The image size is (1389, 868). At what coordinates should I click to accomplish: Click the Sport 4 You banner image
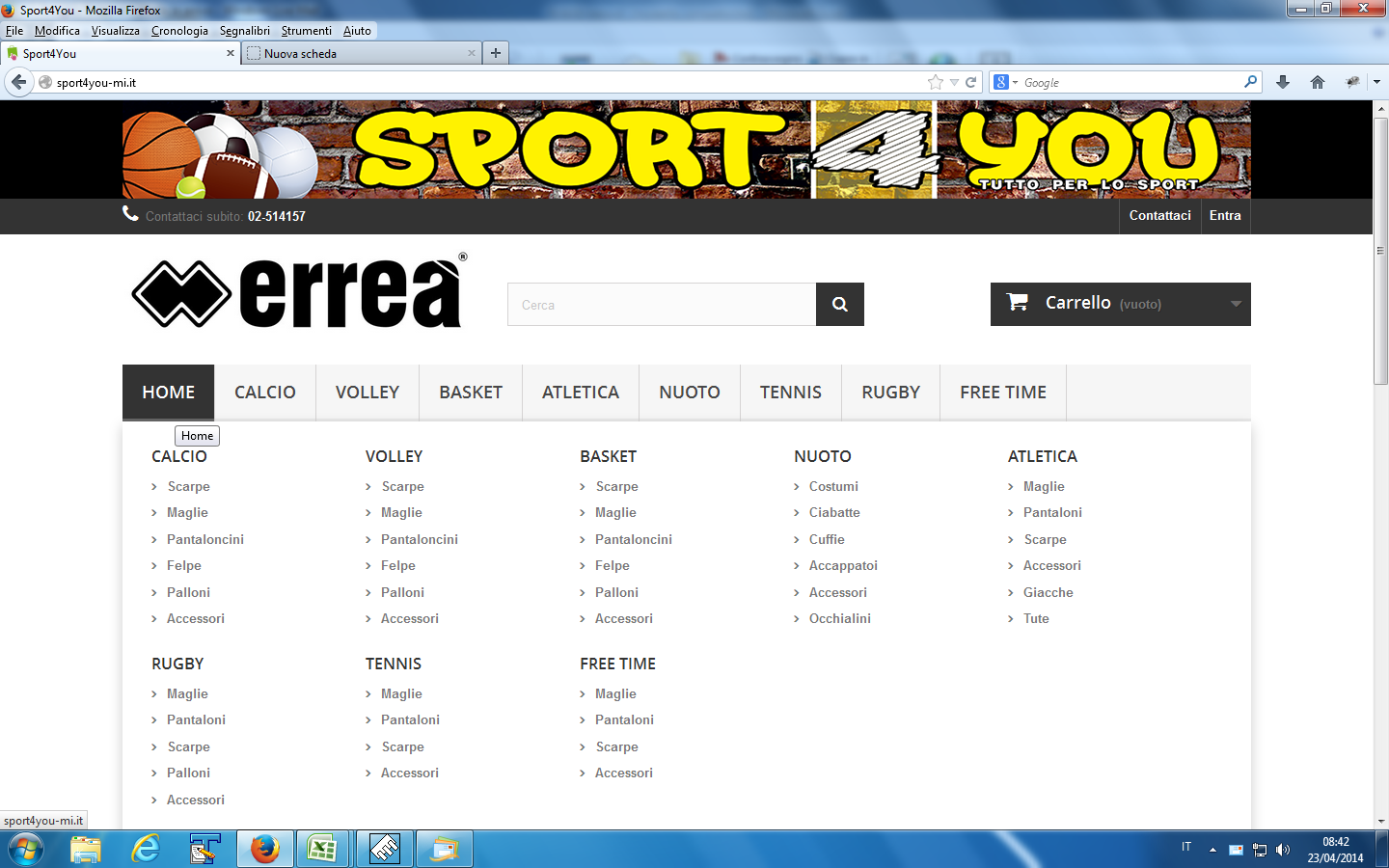tap(687, 149)
